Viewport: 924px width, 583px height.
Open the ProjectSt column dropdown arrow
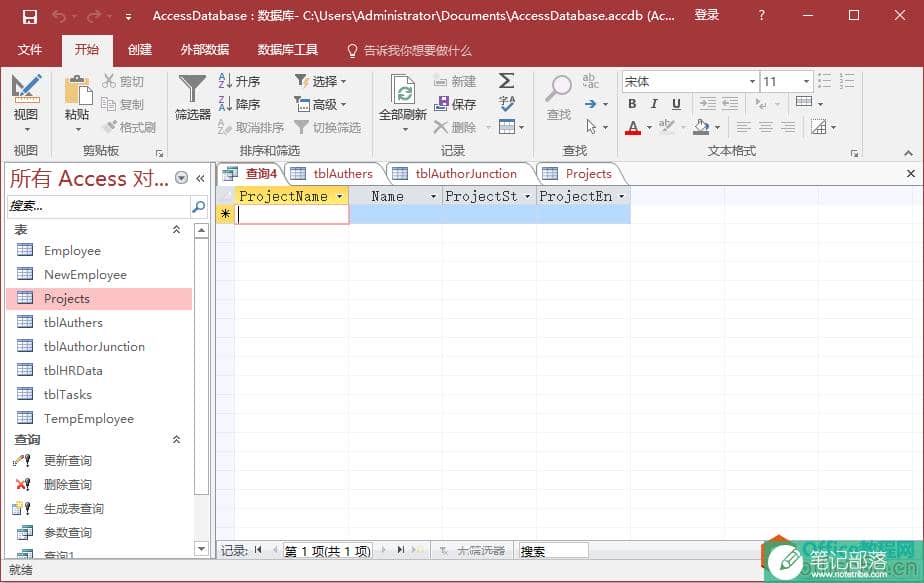527,196
